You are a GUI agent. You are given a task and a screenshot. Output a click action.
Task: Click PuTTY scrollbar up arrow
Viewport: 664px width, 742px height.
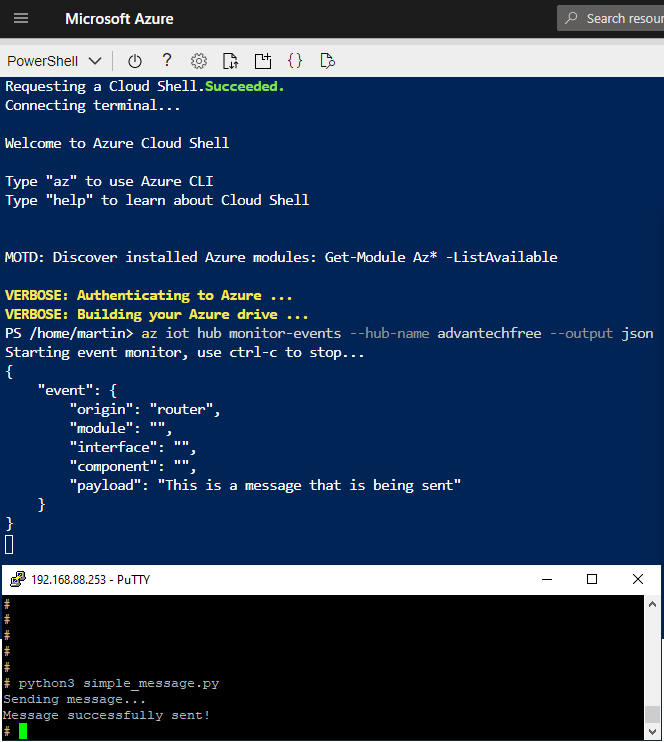coord(653,604)
